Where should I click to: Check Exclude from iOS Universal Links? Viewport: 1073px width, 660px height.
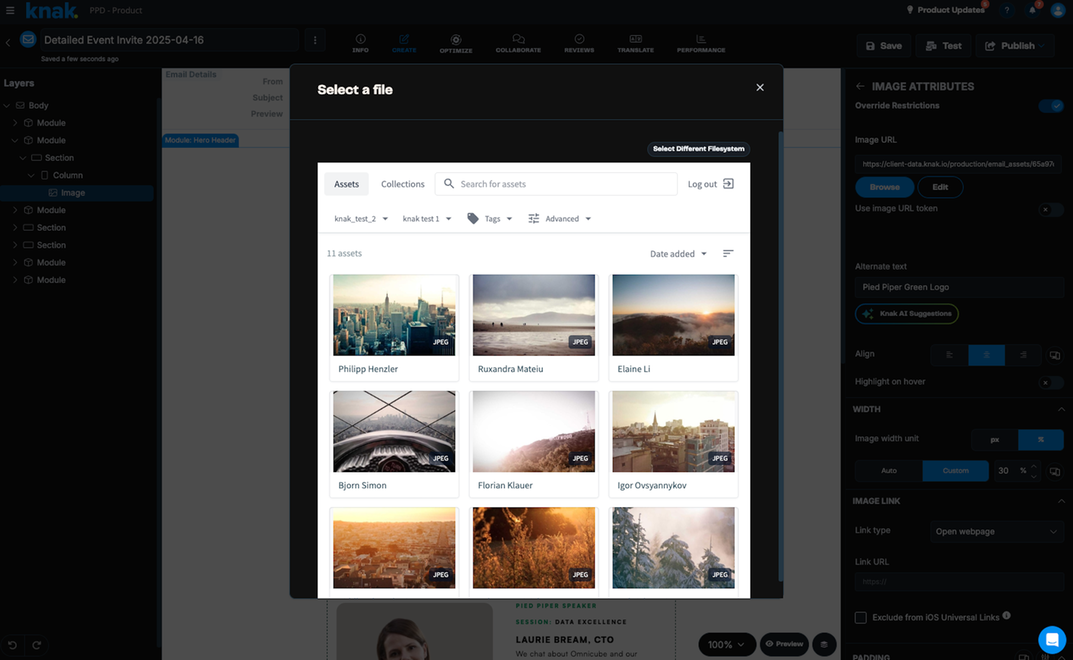coord(861,618)
